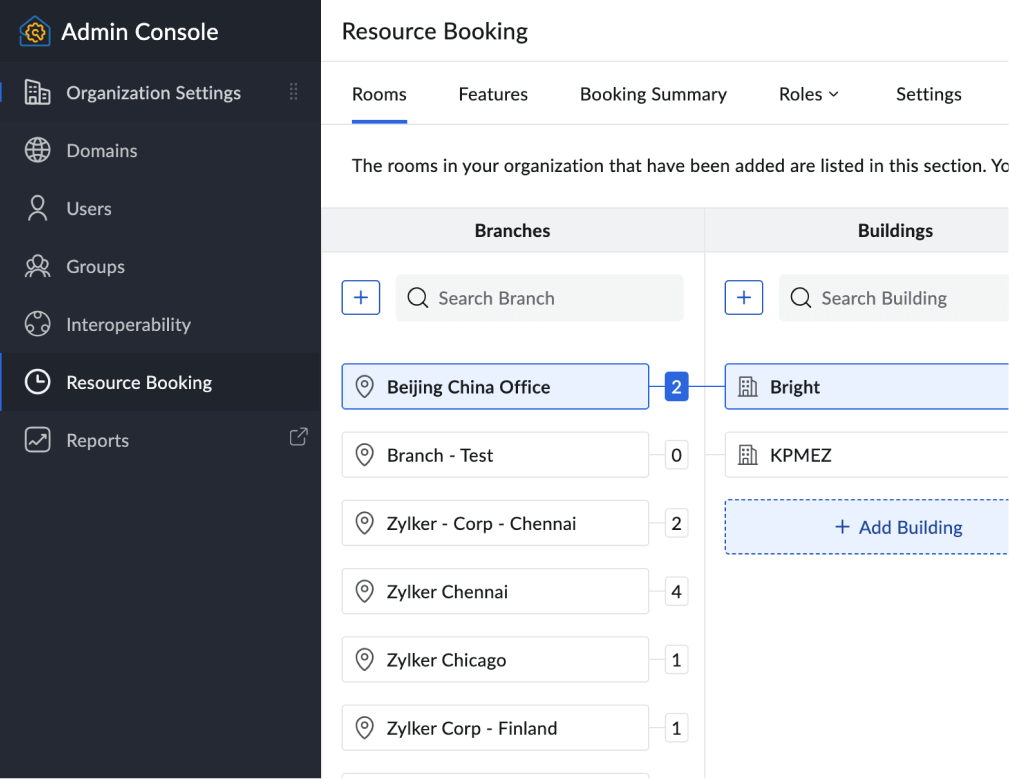Screen dimensions: 1009x779
Task: Click the Users person icon
Action: point(38,209)
